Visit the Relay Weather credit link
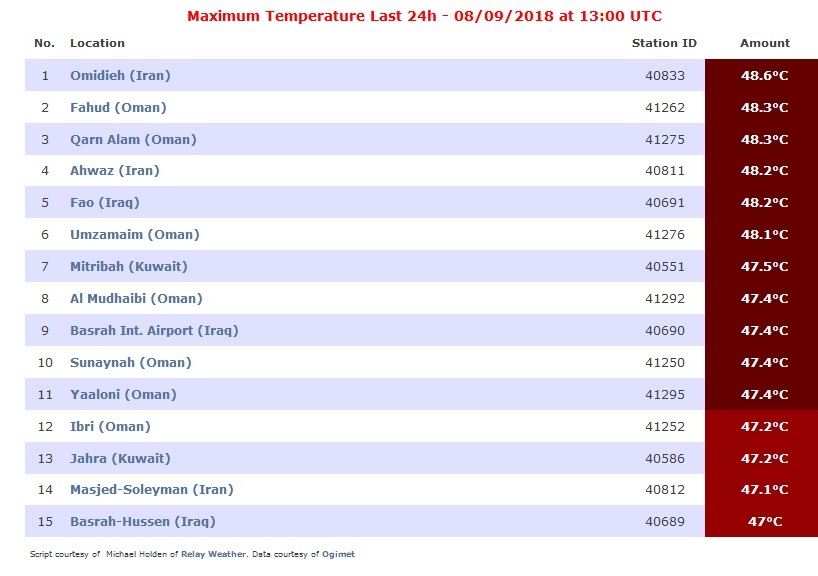This screenshot has height=576, width=818. [213, 554]
